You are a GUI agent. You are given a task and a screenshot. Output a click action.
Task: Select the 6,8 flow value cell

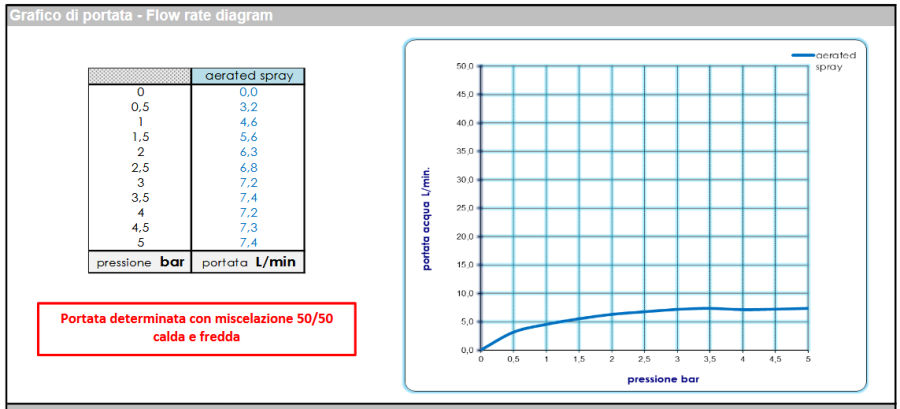point(248,167)
